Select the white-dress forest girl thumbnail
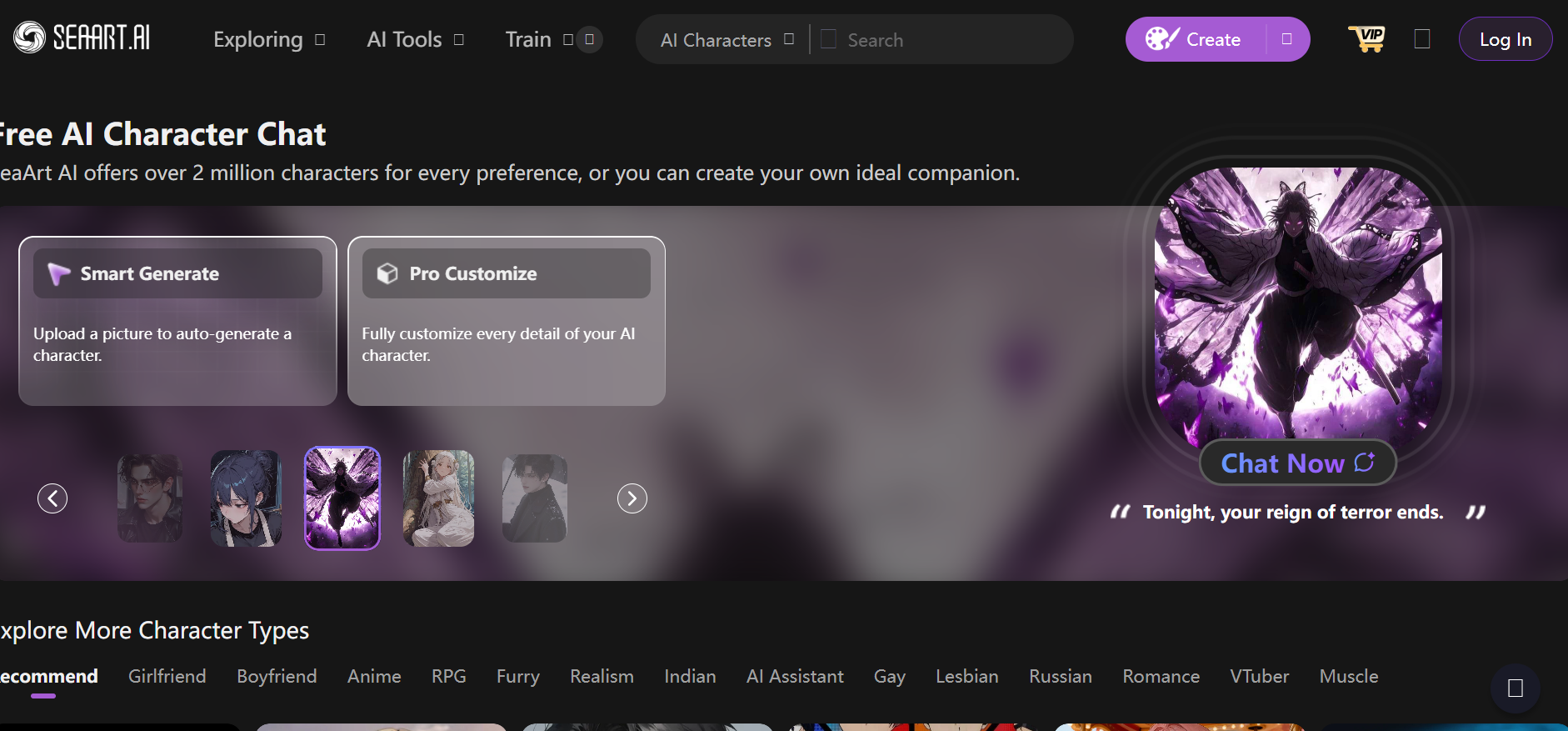The width and height of the screenshot is (1568, 731). (439, 498)
